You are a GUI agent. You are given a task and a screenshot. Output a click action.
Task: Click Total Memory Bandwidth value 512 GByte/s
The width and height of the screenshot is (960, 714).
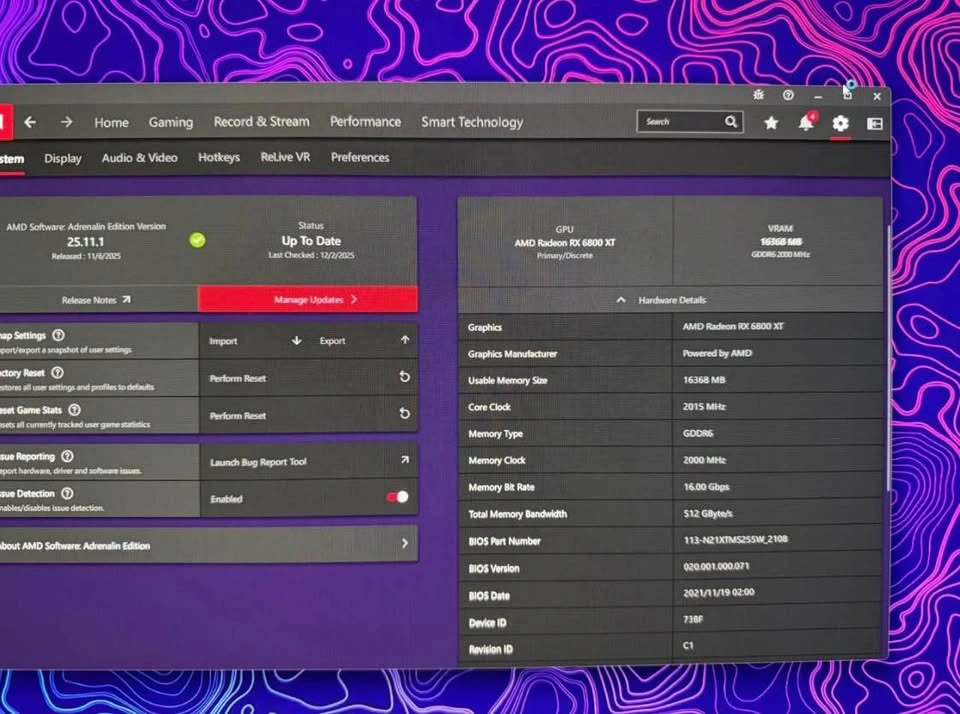point(708,514)
